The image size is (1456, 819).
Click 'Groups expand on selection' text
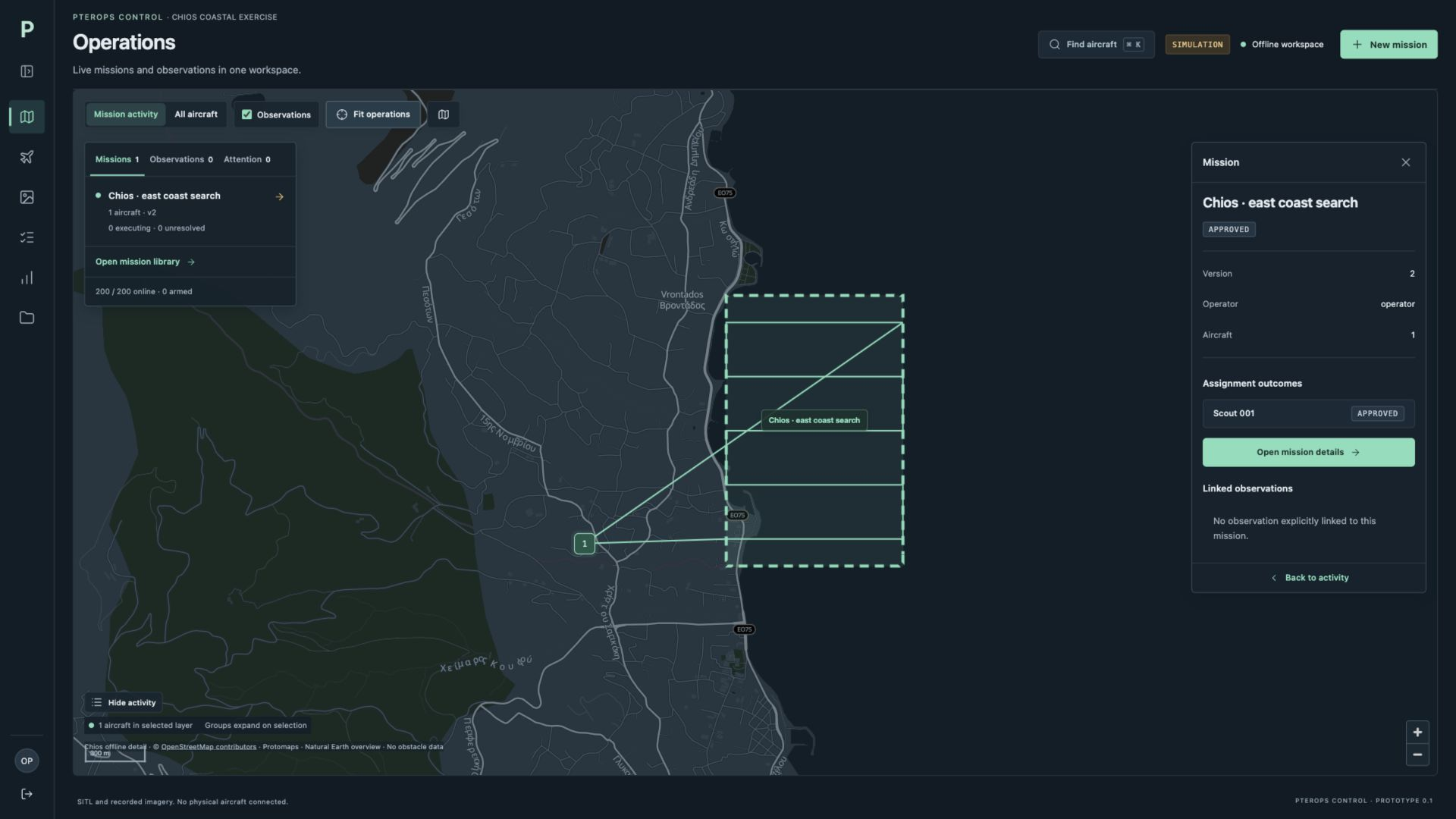[256, 726]
